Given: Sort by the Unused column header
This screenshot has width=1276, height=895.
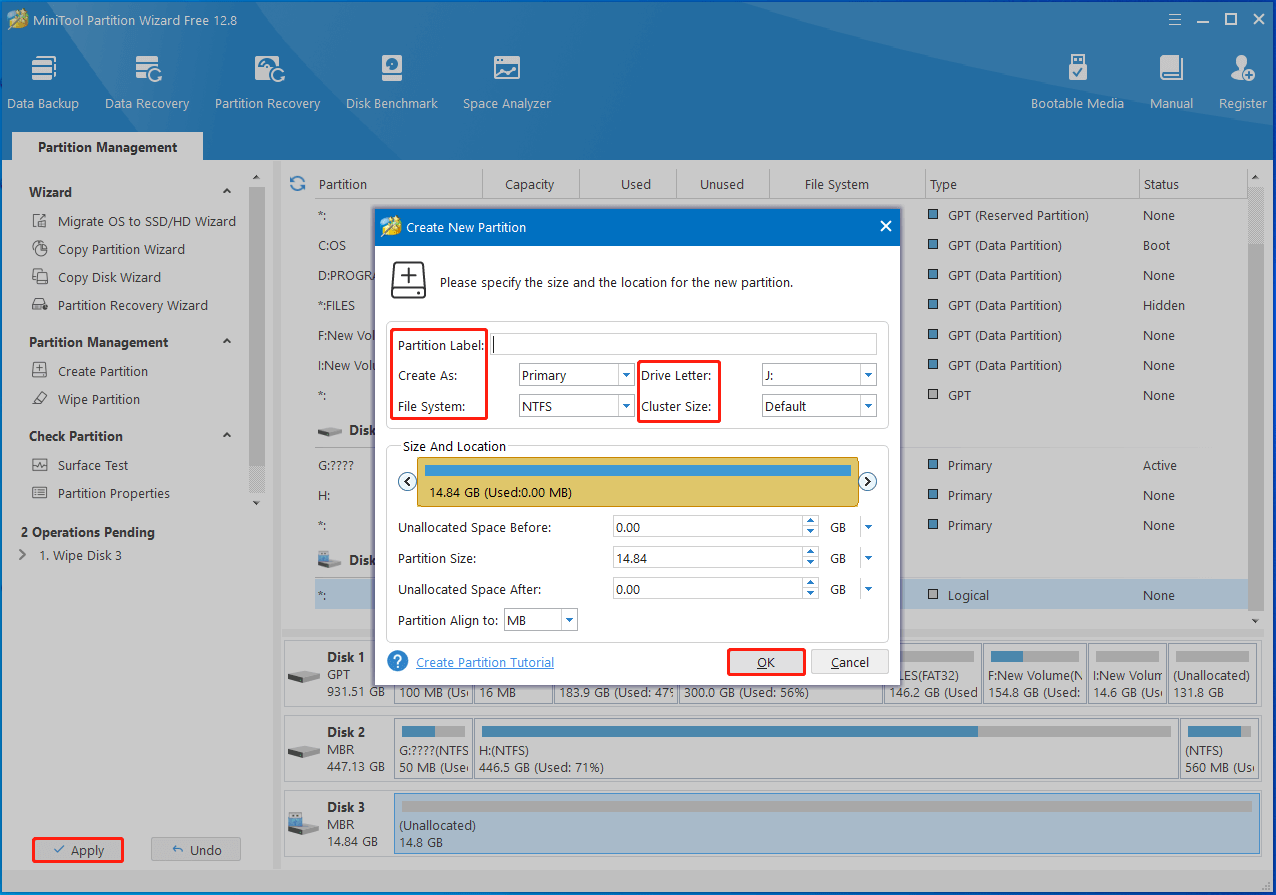Looking at the screenshot, I should (x=722, y=184).
